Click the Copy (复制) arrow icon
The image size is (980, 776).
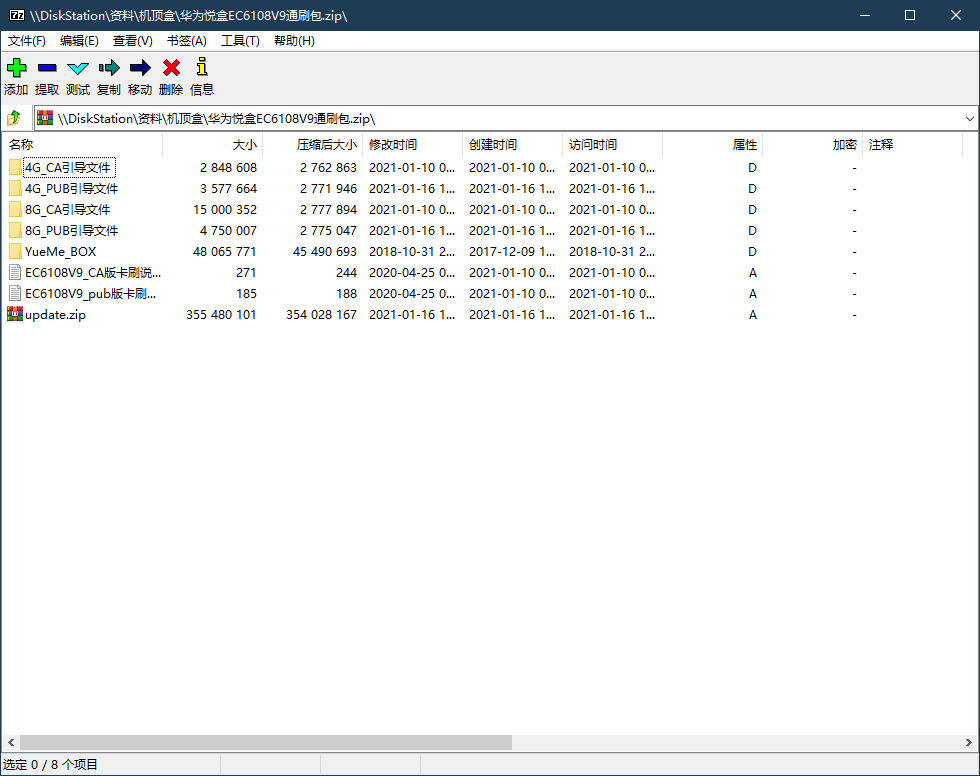tap(109, 68)
